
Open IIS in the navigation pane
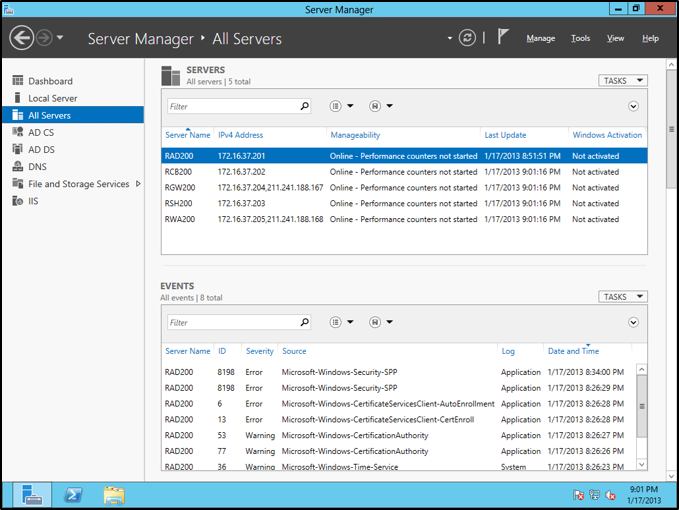pos(33,201)
